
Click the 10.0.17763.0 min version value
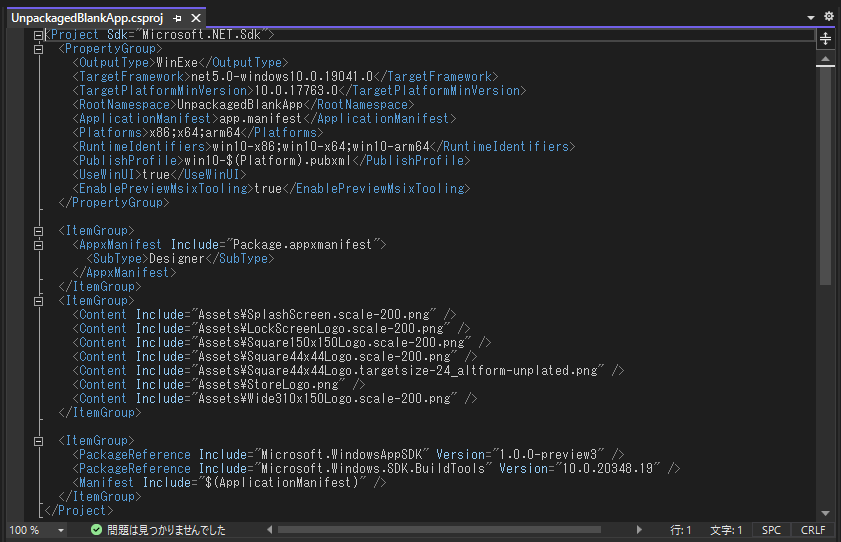[296, 91]
